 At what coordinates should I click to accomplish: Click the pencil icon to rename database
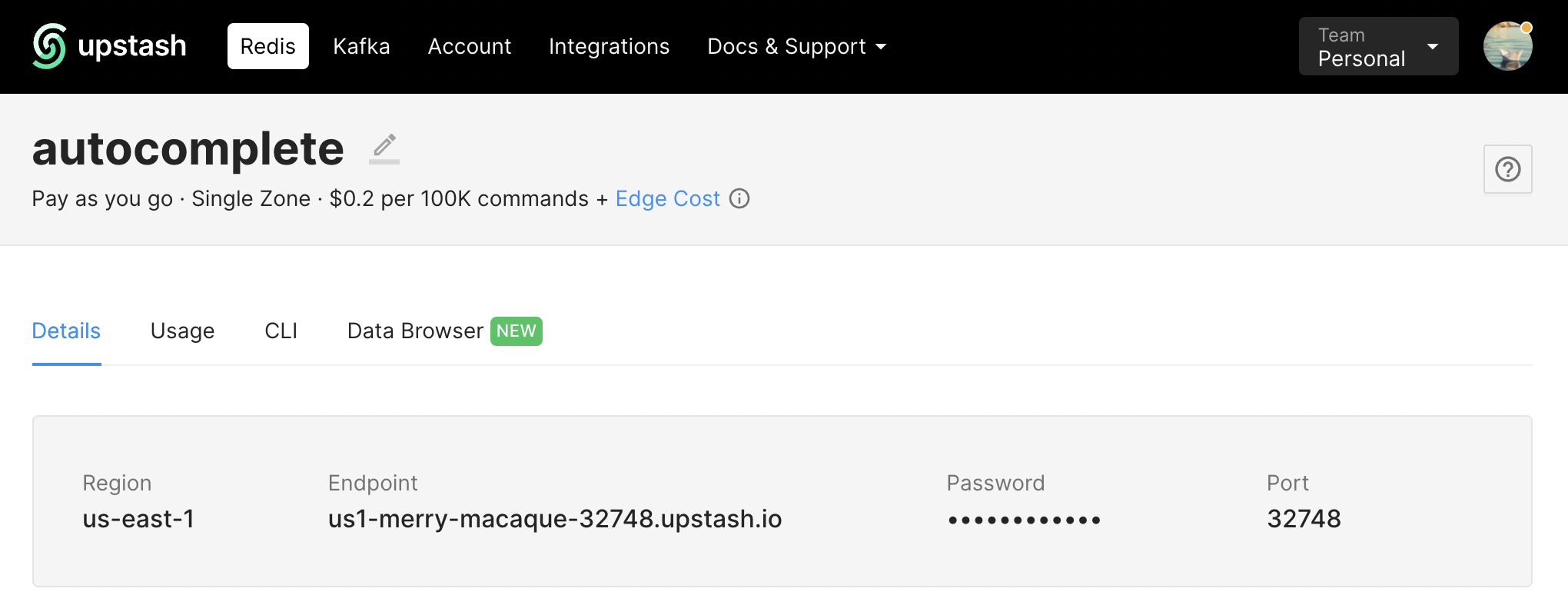pos(384,148)
